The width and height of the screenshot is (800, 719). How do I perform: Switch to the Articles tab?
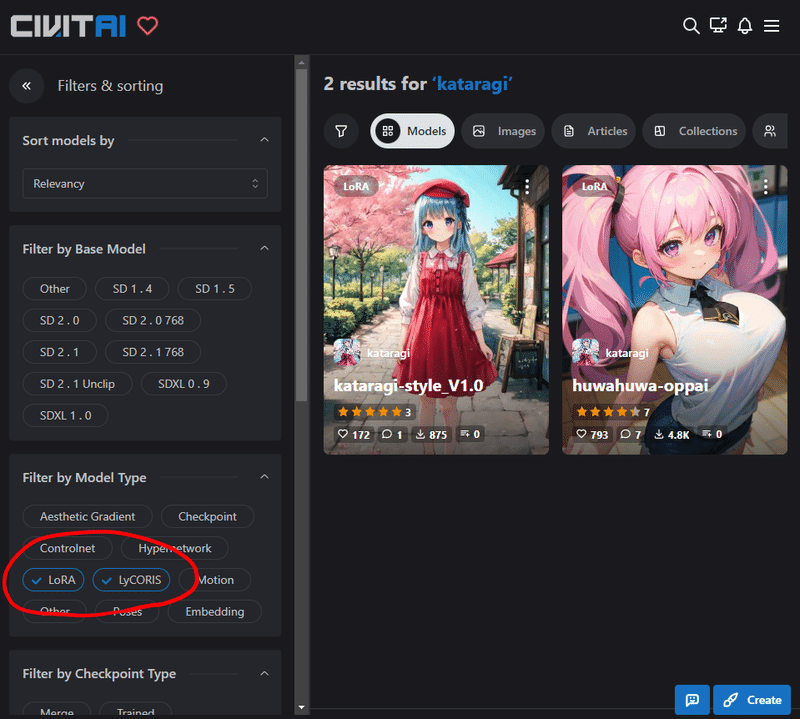coord(593,131)
